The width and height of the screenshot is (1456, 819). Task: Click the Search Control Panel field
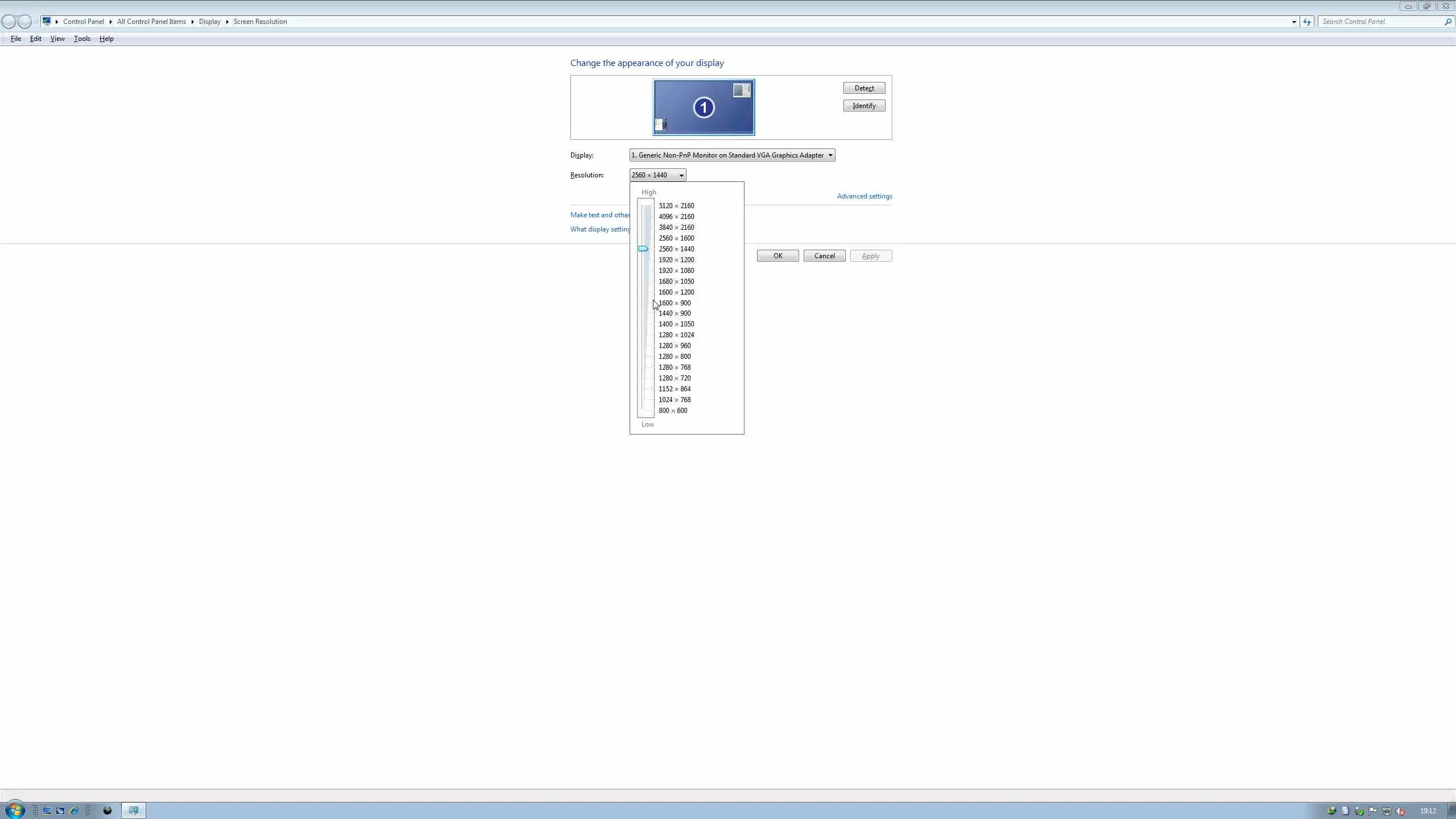1379,22
